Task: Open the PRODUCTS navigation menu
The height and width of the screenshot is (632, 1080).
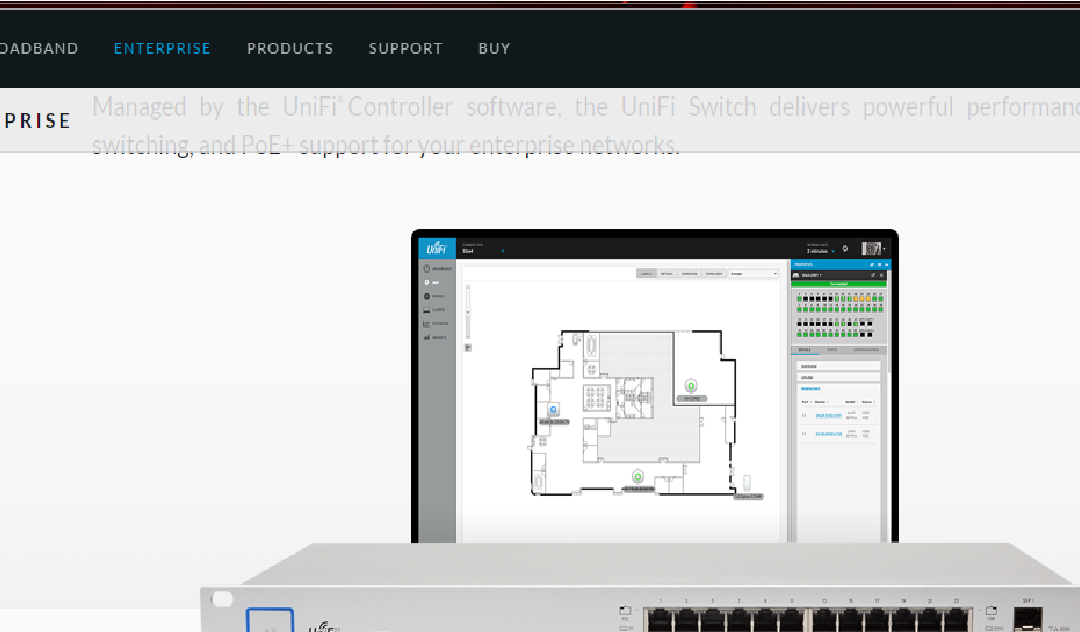Action: point(290,48)
